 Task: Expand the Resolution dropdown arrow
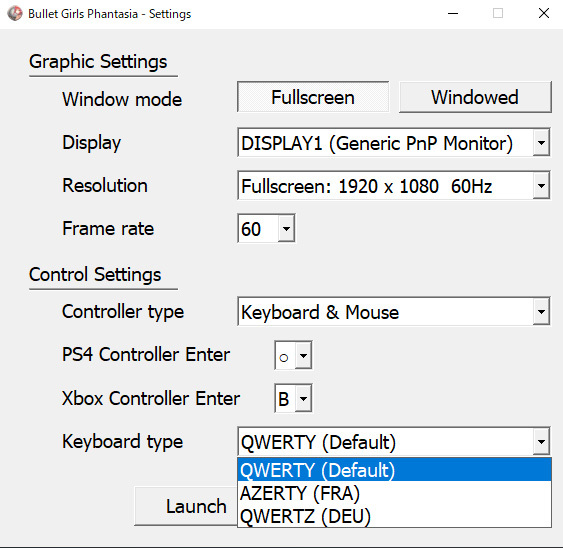(x=541, y=186)
